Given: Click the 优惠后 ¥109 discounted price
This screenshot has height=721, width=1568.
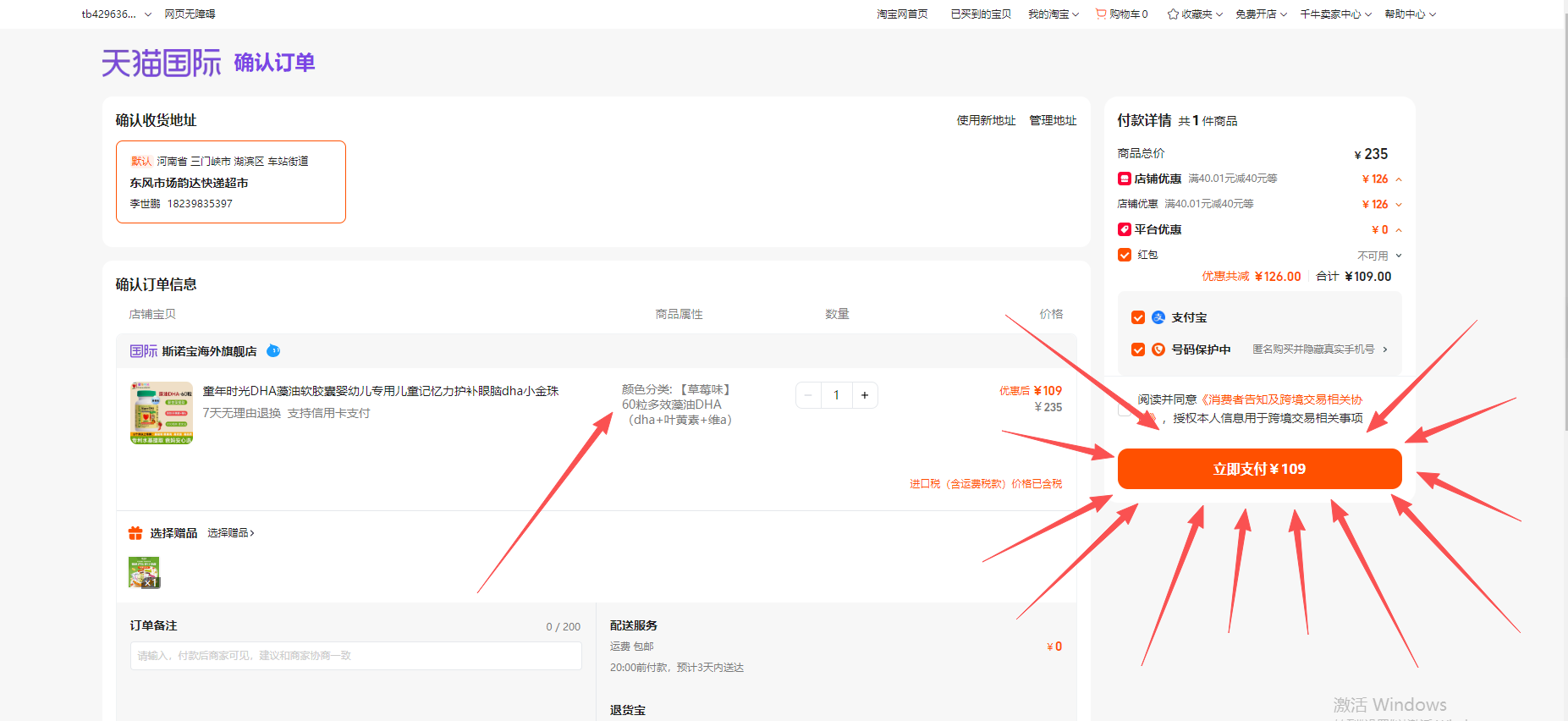Looking at the screenshot, I should [1031, 391].
